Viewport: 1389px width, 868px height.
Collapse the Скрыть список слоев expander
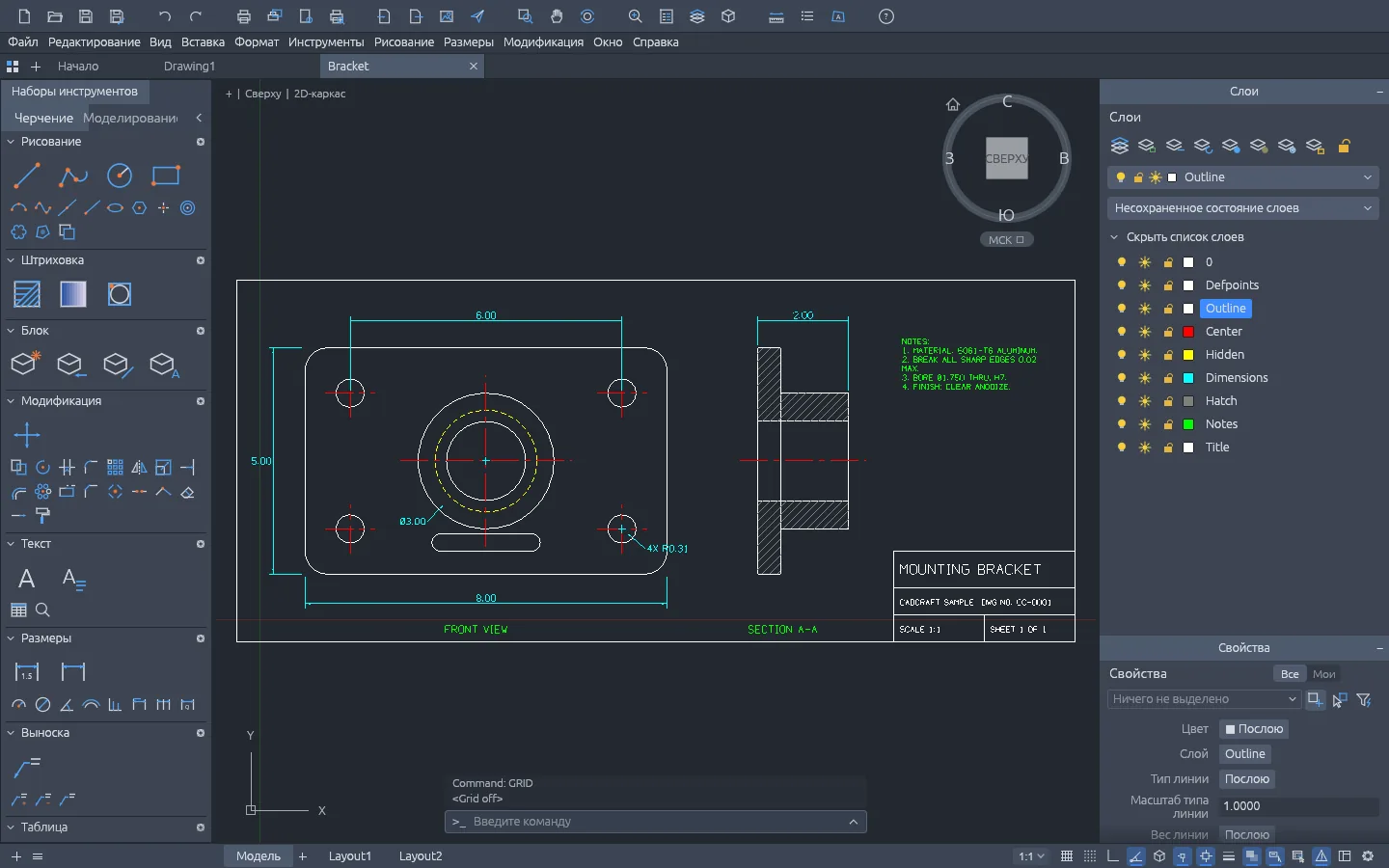(x=1115, y=237)
